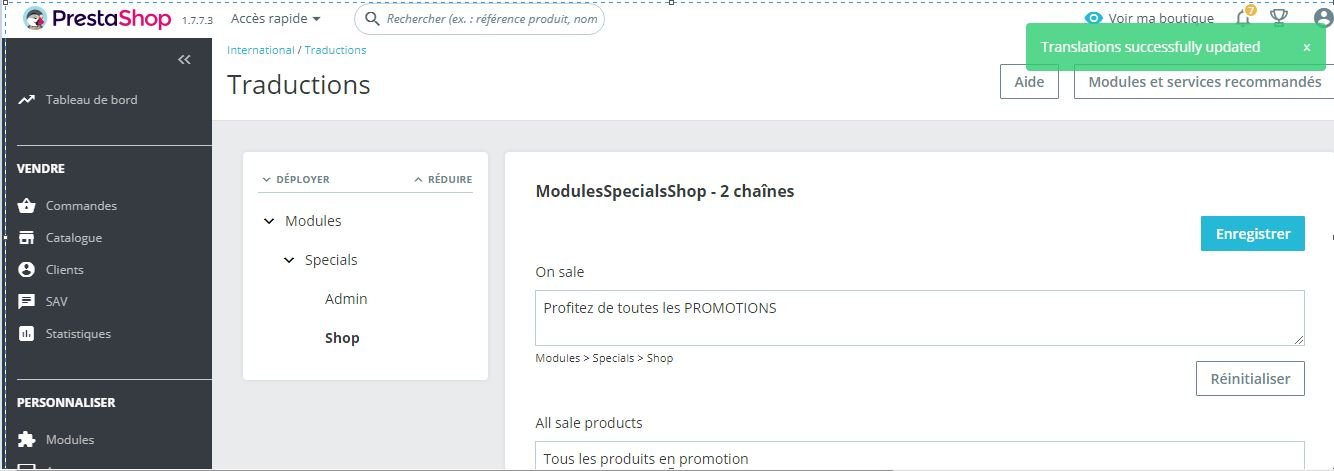Open the user profile avatar icon

[x=1323, y=18]
